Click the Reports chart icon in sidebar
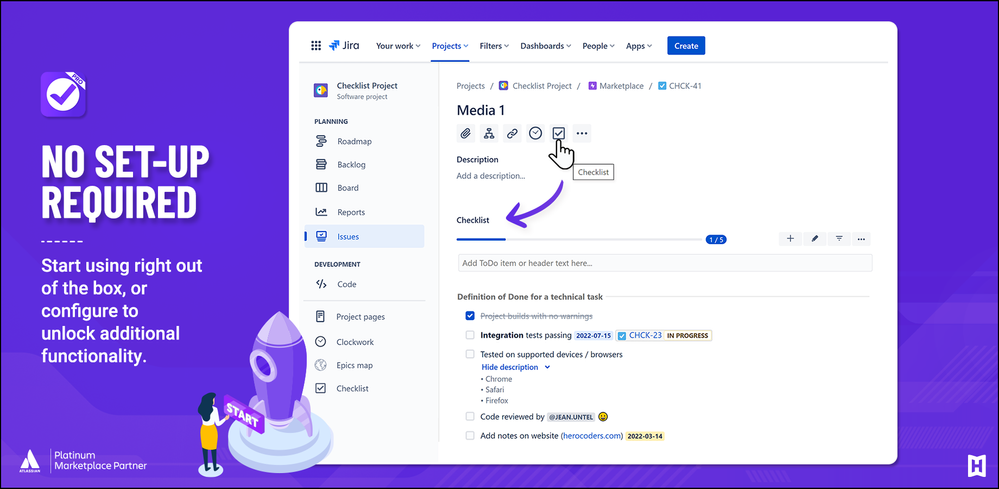The height and width of the screenshot is (489, 999). pyautogui.click(x=322, y=212)
